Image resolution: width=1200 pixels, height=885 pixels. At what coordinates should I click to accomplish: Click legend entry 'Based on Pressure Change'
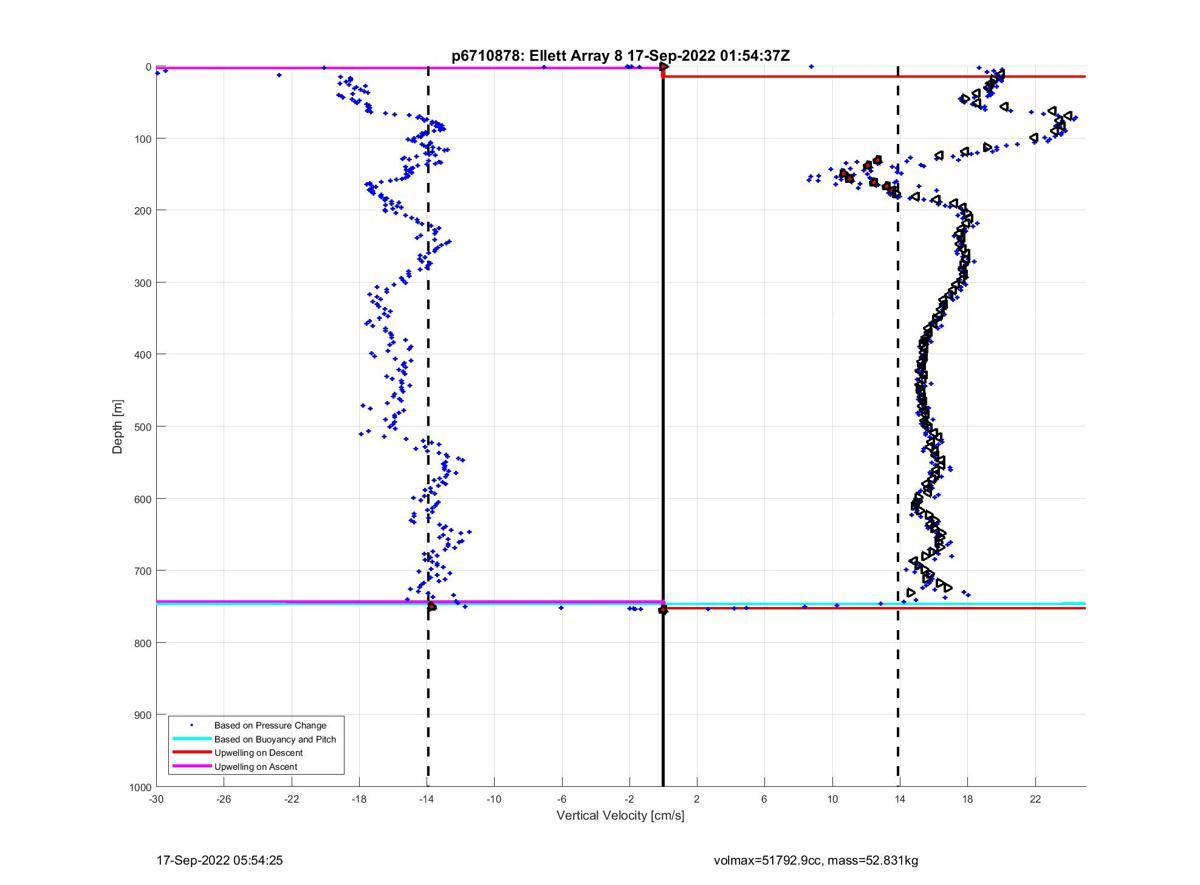pos(270,725)
